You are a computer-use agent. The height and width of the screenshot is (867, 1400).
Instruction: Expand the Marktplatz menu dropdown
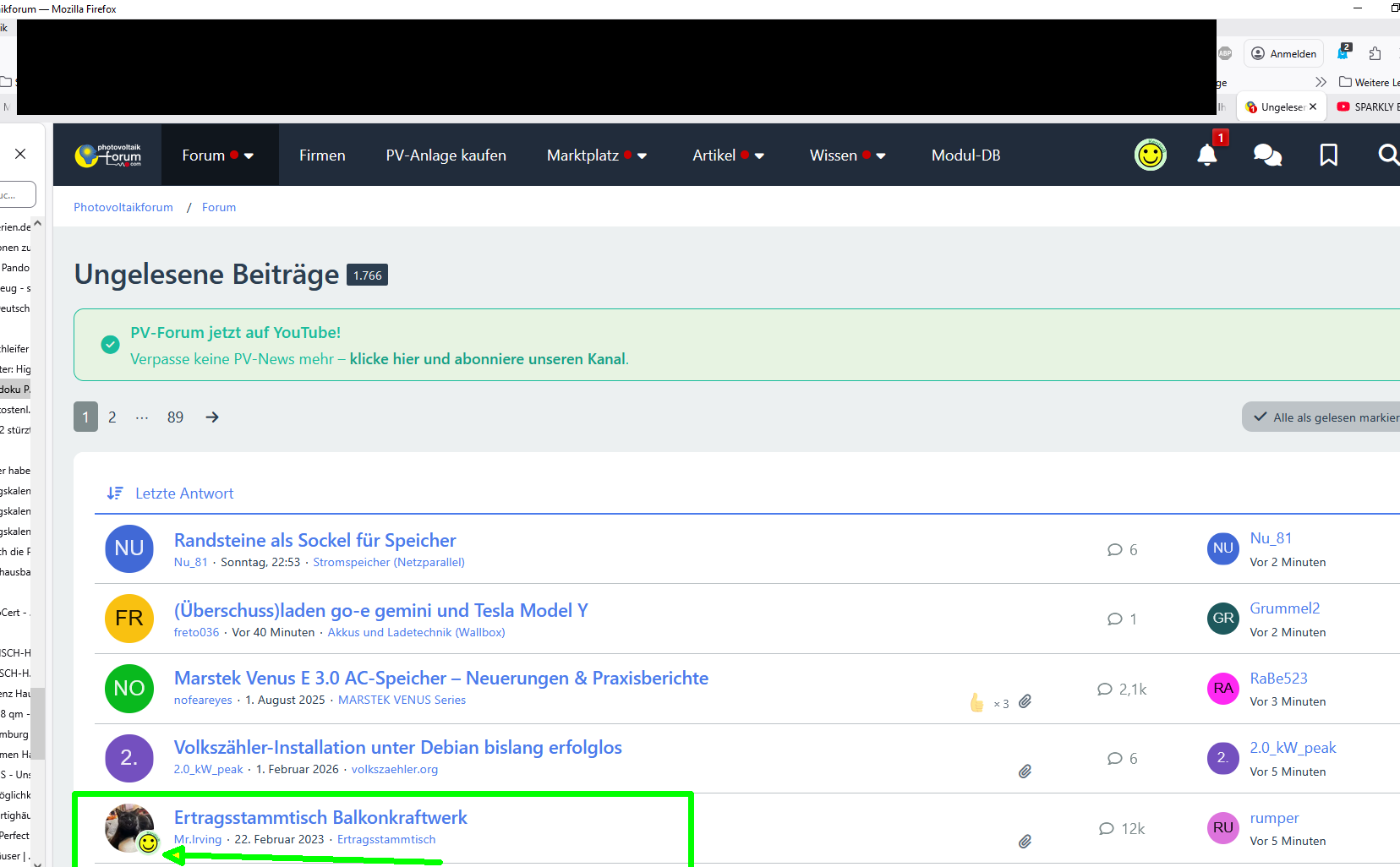[x=642, y=156]
